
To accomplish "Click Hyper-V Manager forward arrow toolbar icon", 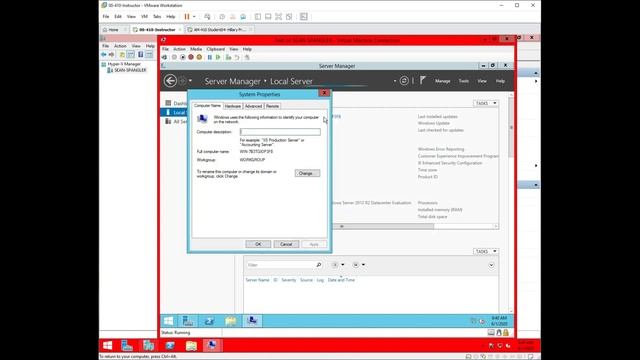I will click(x=111, y=54).
